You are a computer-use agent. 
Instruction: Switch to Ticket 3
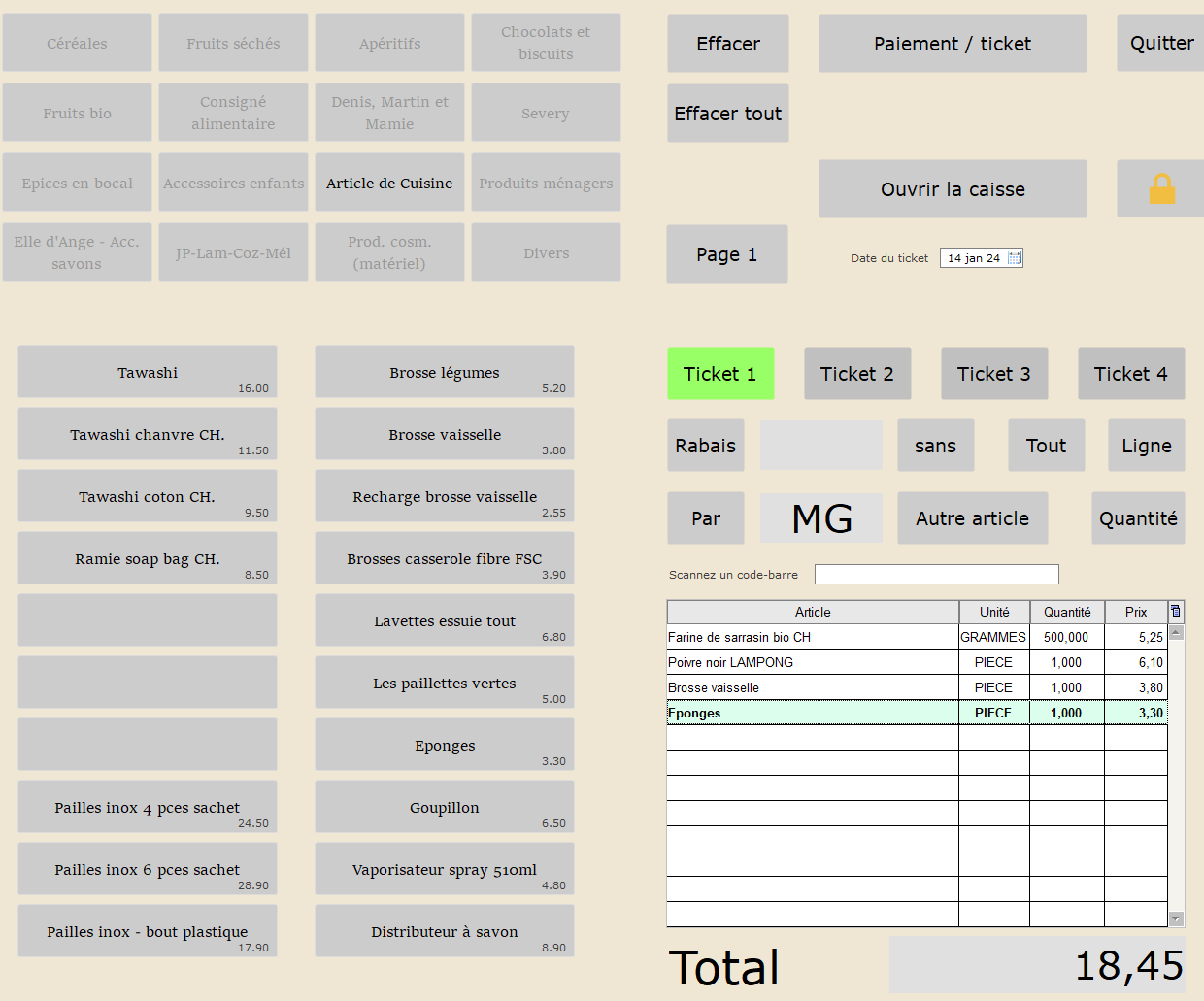(x=994, y=374)
